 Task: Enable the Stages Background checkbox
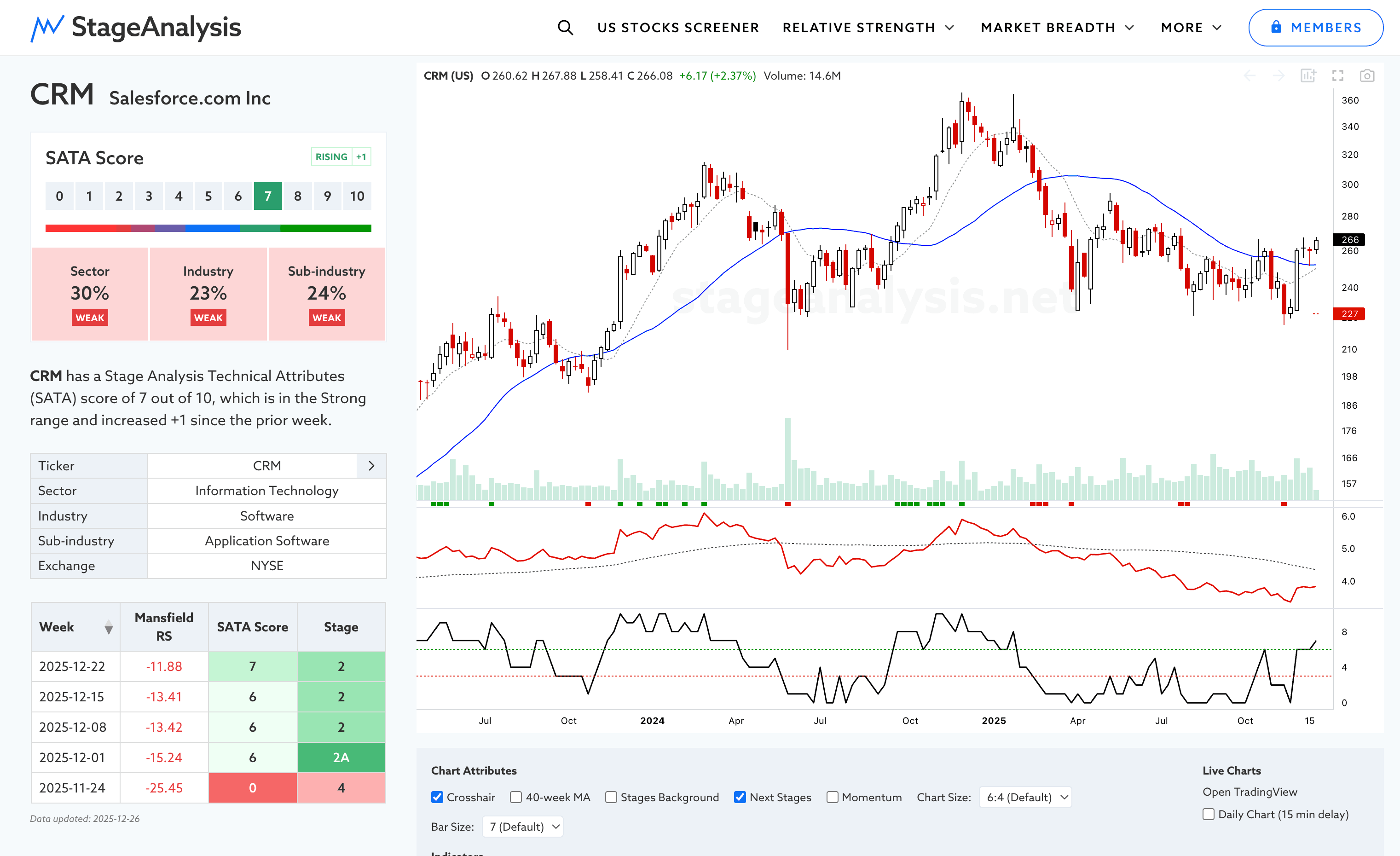[611, 797]
